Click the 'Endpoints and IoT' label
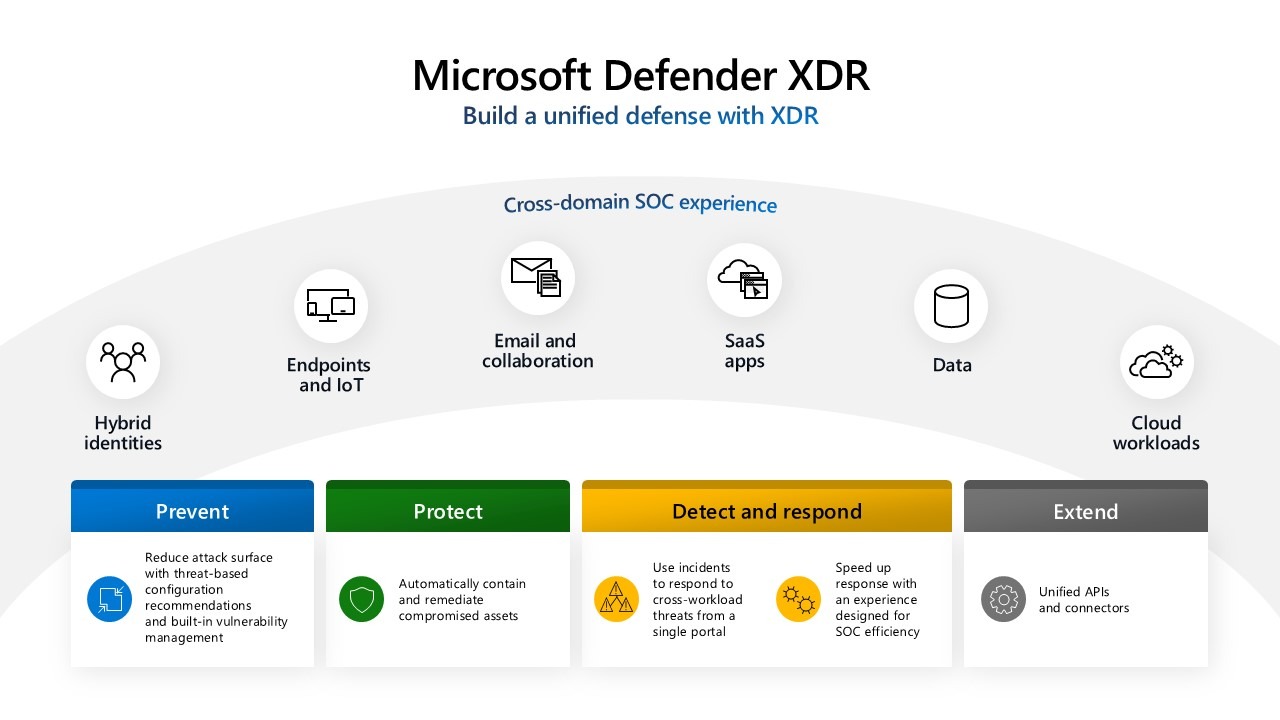1280x720 pixels. (329, 375)
